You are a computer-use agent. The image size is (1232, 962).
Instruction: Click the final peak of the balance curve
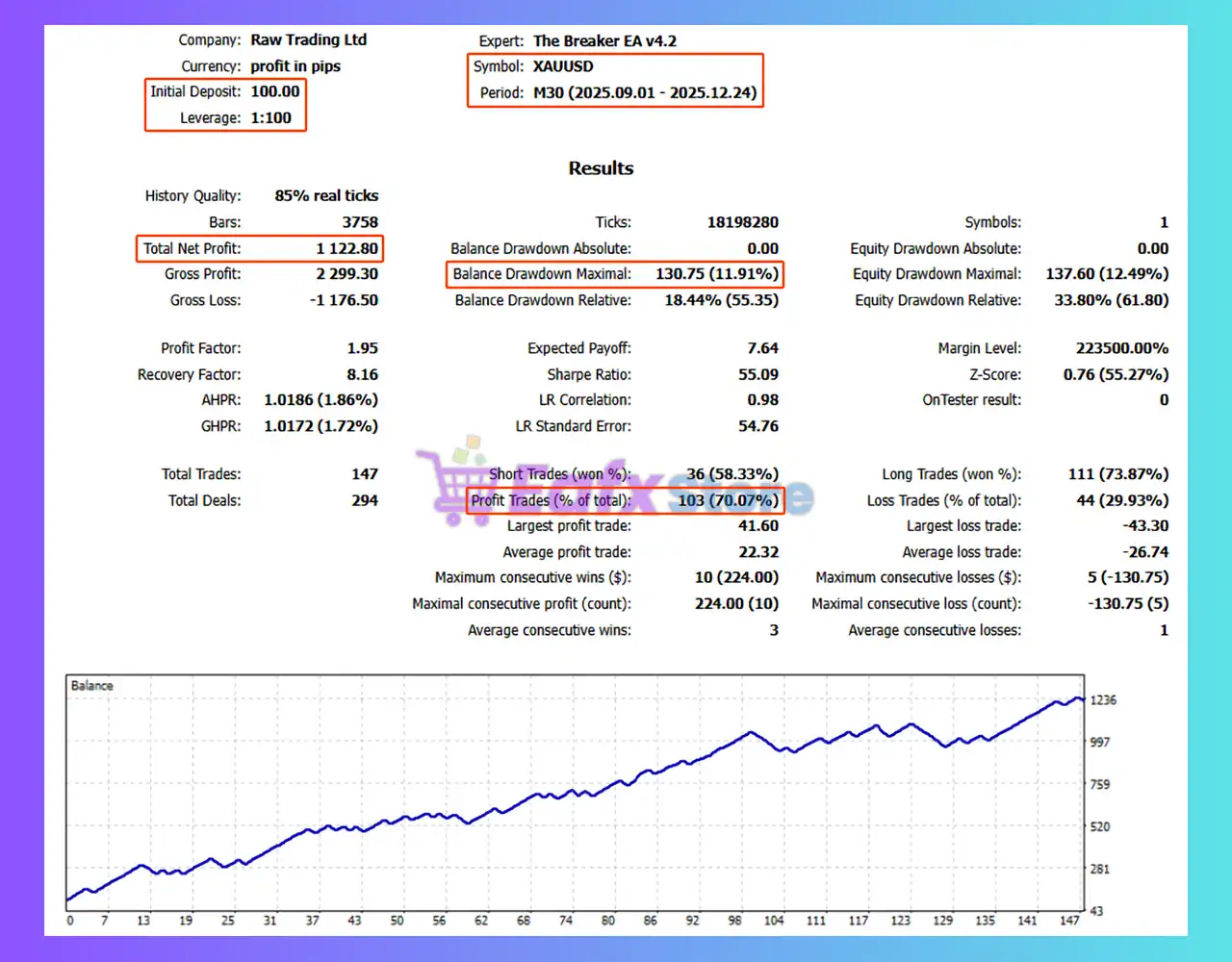[1078, 699]
